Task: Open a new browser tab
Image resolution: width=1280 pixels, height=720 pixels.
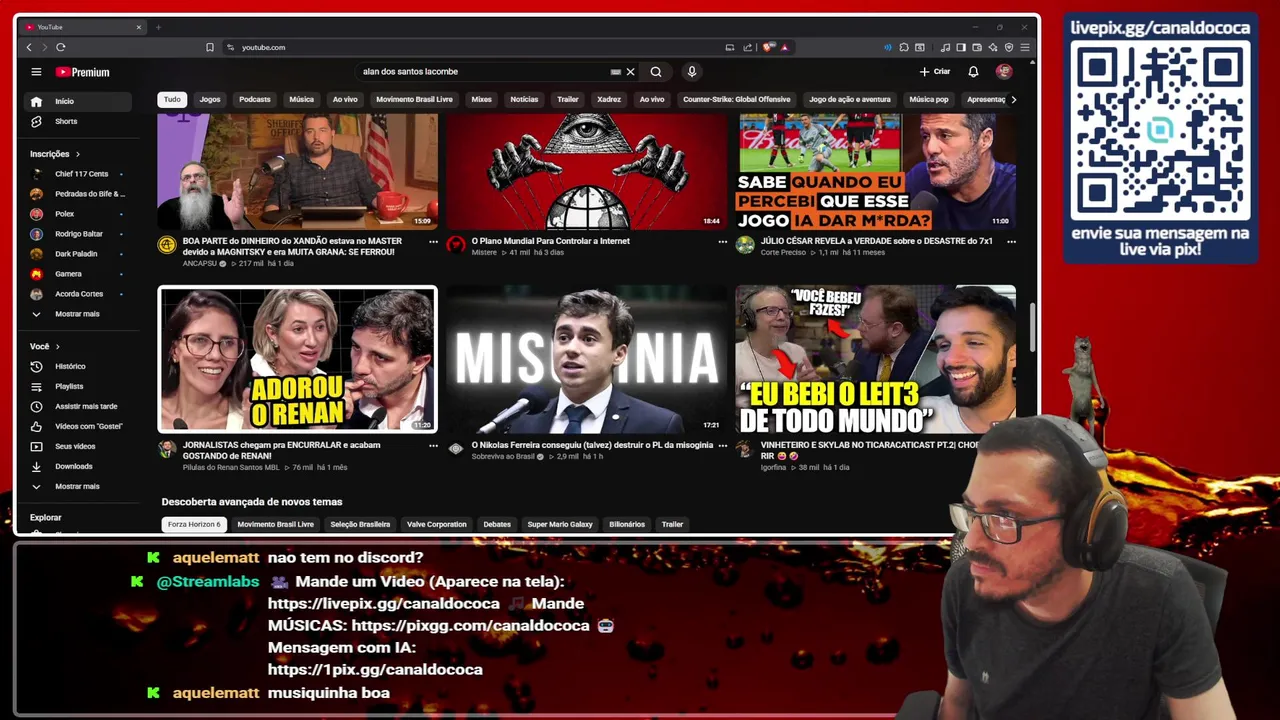Action: (158, 27)
